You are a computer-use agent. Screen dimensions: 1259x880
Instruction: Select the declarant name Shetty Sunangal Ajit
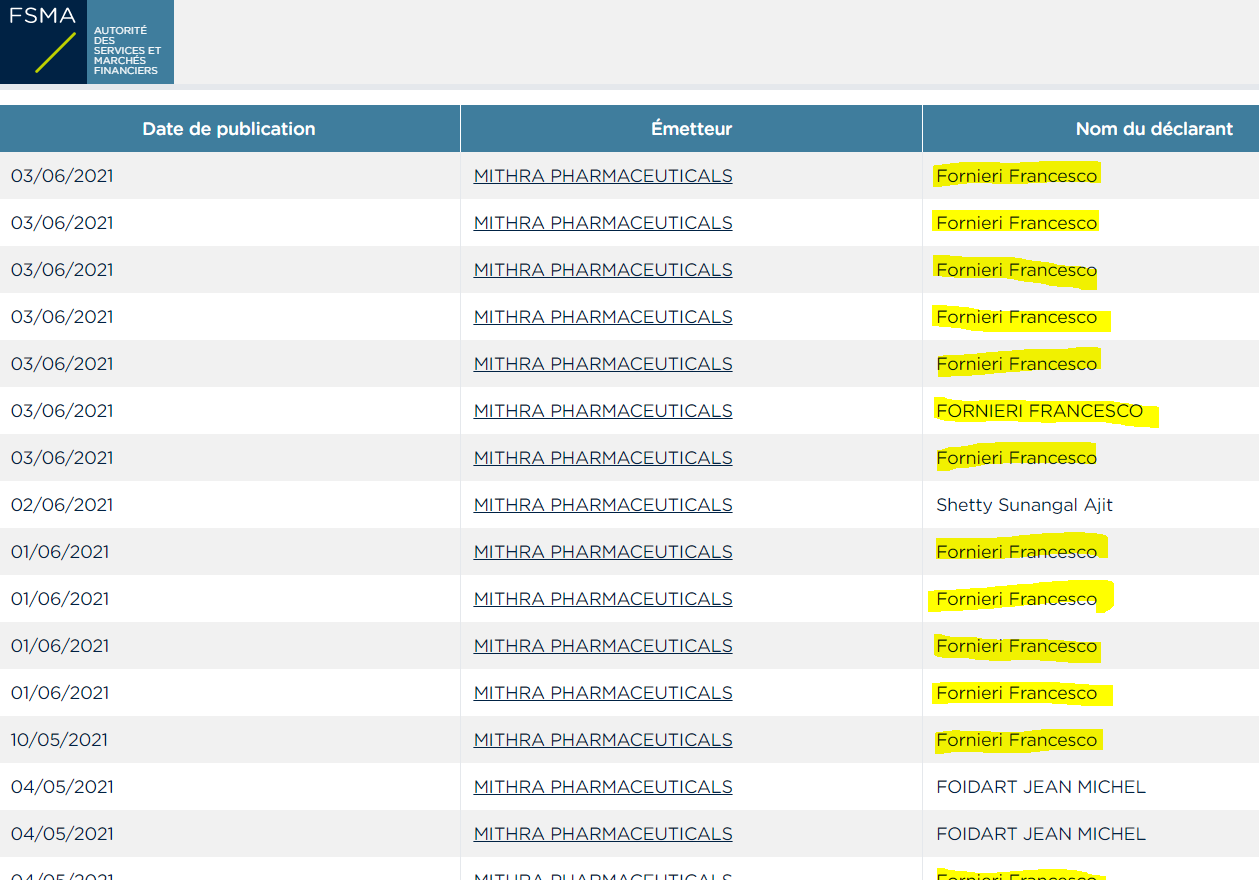tap(1024, 505)
